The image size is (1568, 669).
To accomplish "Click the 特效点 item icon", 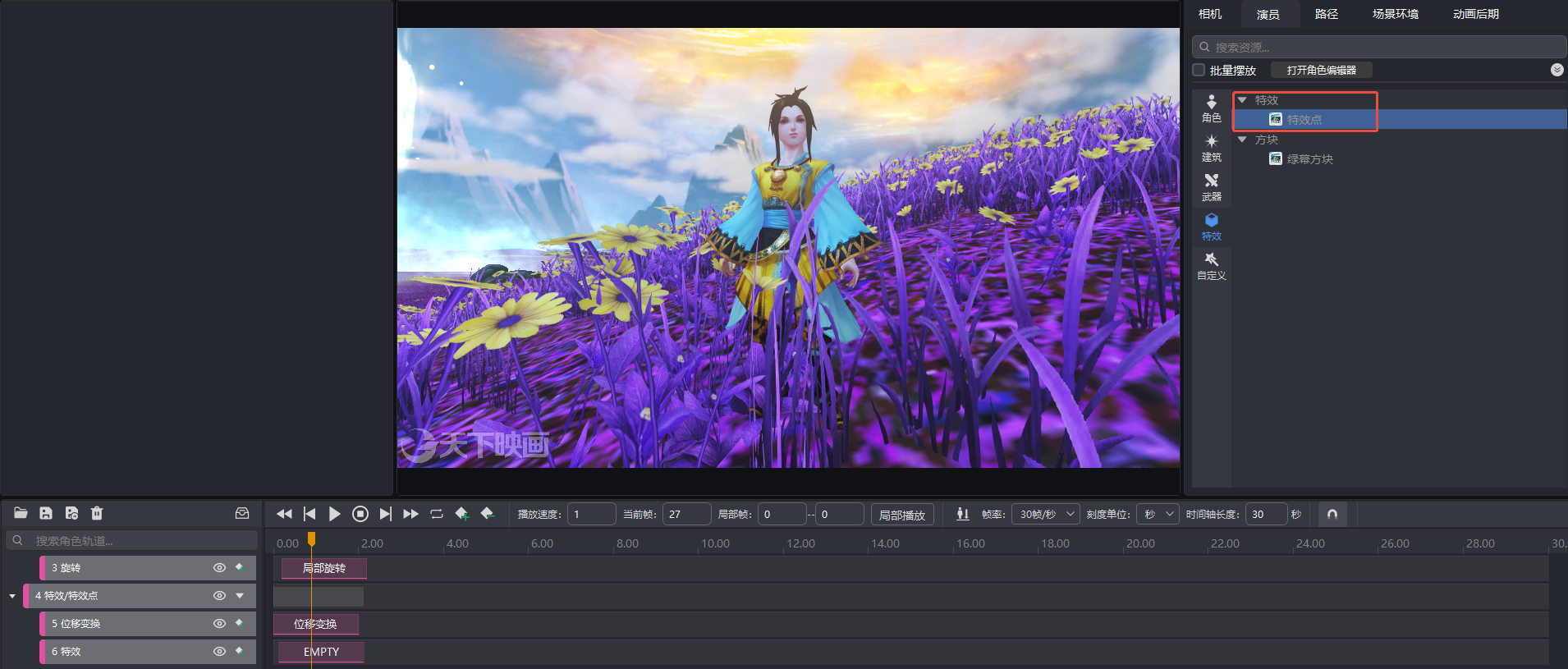I will [1276, 119].
